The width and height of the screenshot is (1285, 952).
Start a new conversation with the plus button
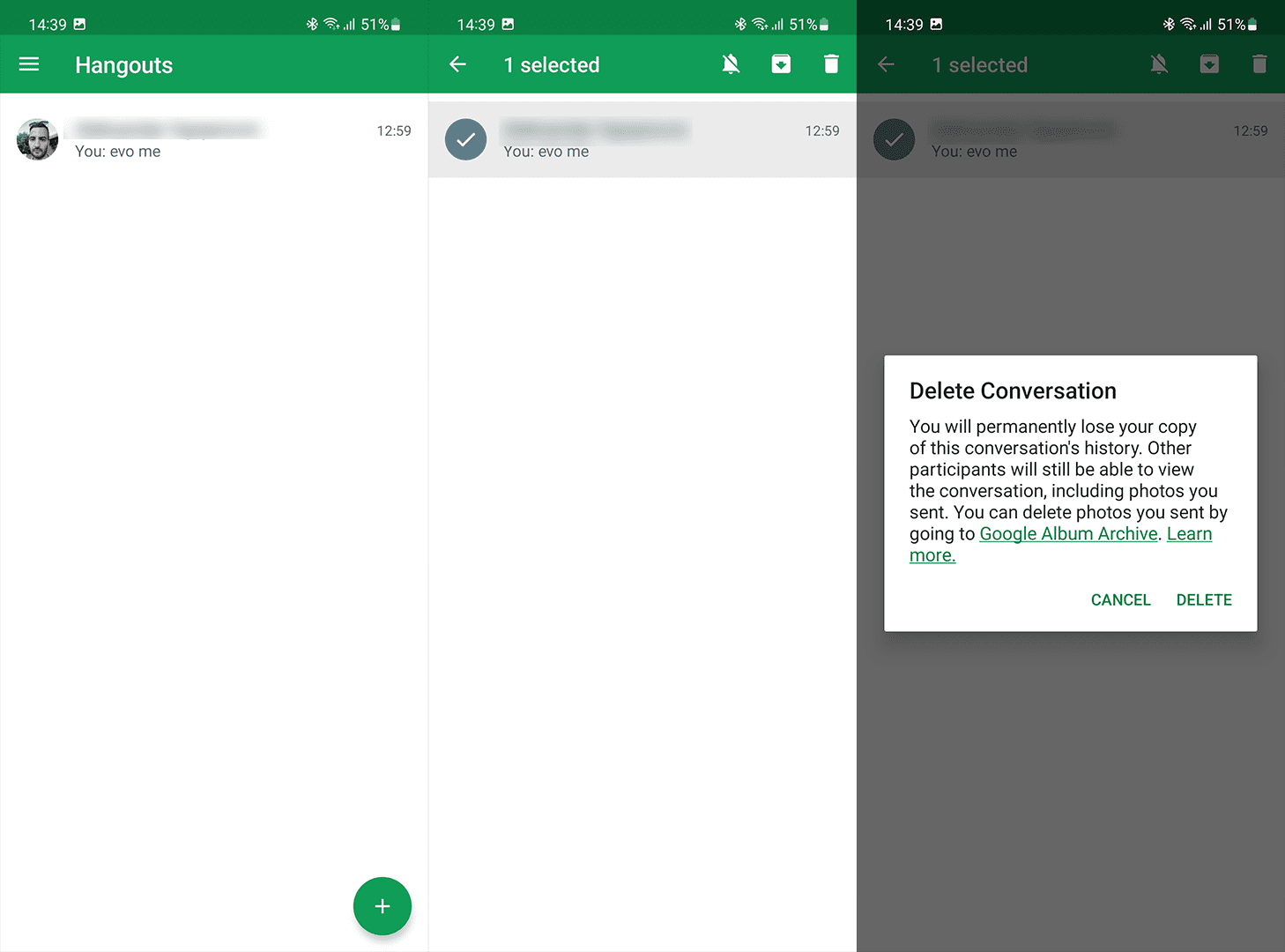[383, 906]
